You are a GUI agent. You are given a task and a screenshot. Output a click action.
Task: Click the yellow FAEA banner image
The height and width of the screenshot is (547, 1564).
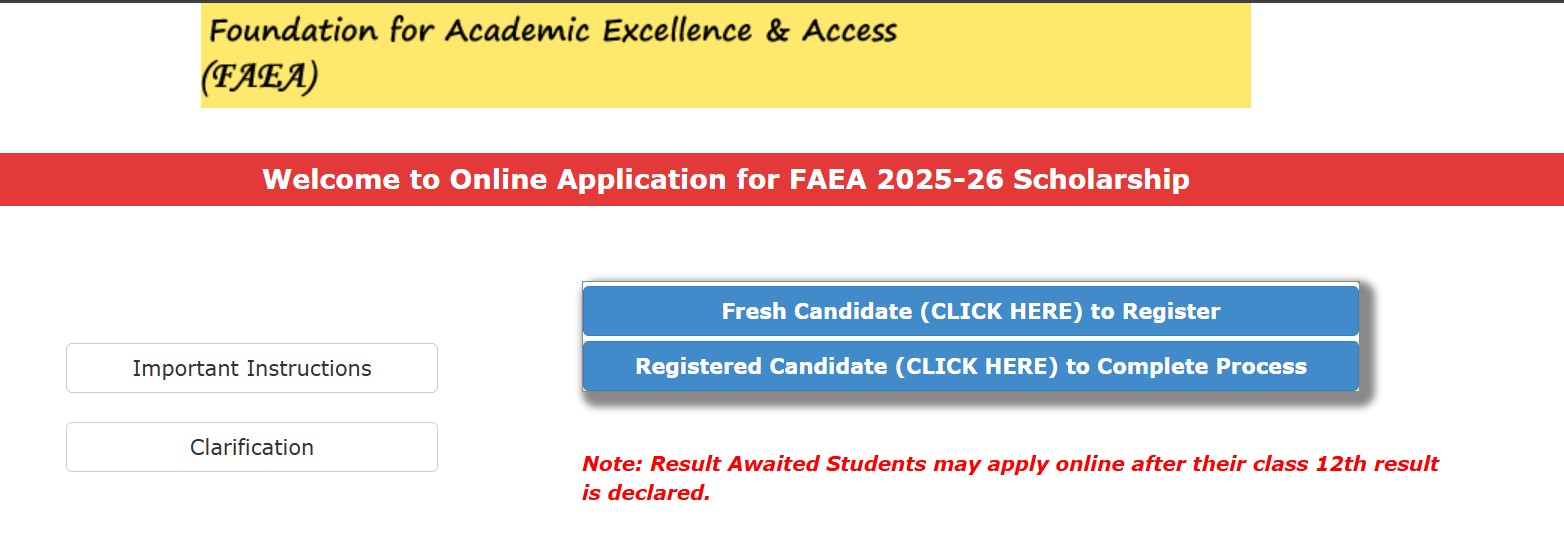(x=726, y=55)
